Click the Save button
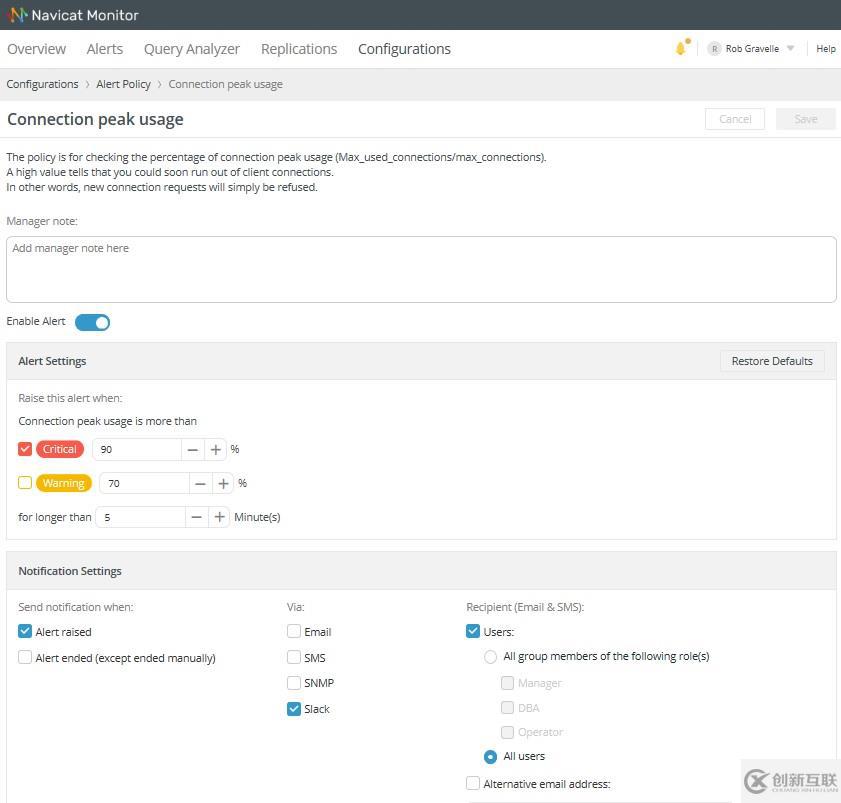This screenshot has width=841, height=803. coord(806,119)
